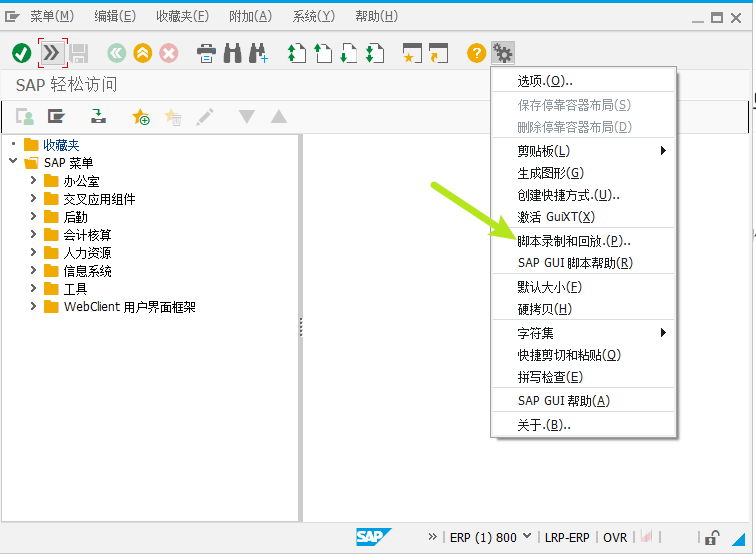Select 拼写检查(E) menu entry

583,377
